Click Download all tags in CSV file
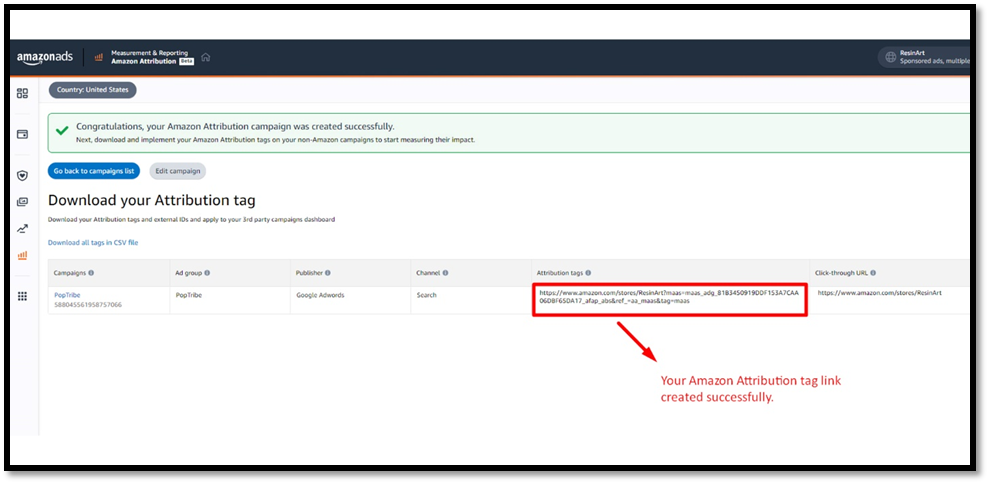This screenshot has width=989, height=484. pyautogui.click(x=93, y=242)
